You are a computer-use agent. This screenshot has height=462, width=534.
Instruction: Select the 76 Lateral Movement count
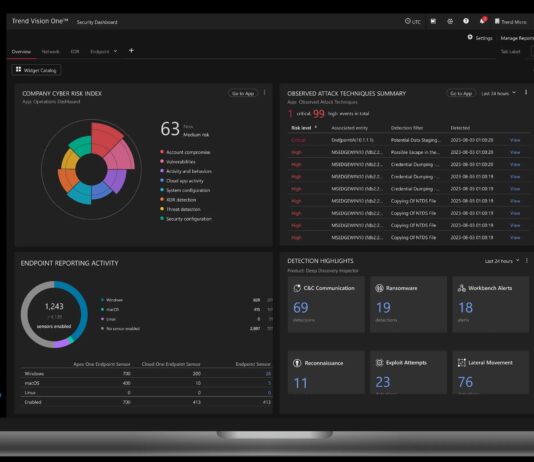(x=466, y=382)
